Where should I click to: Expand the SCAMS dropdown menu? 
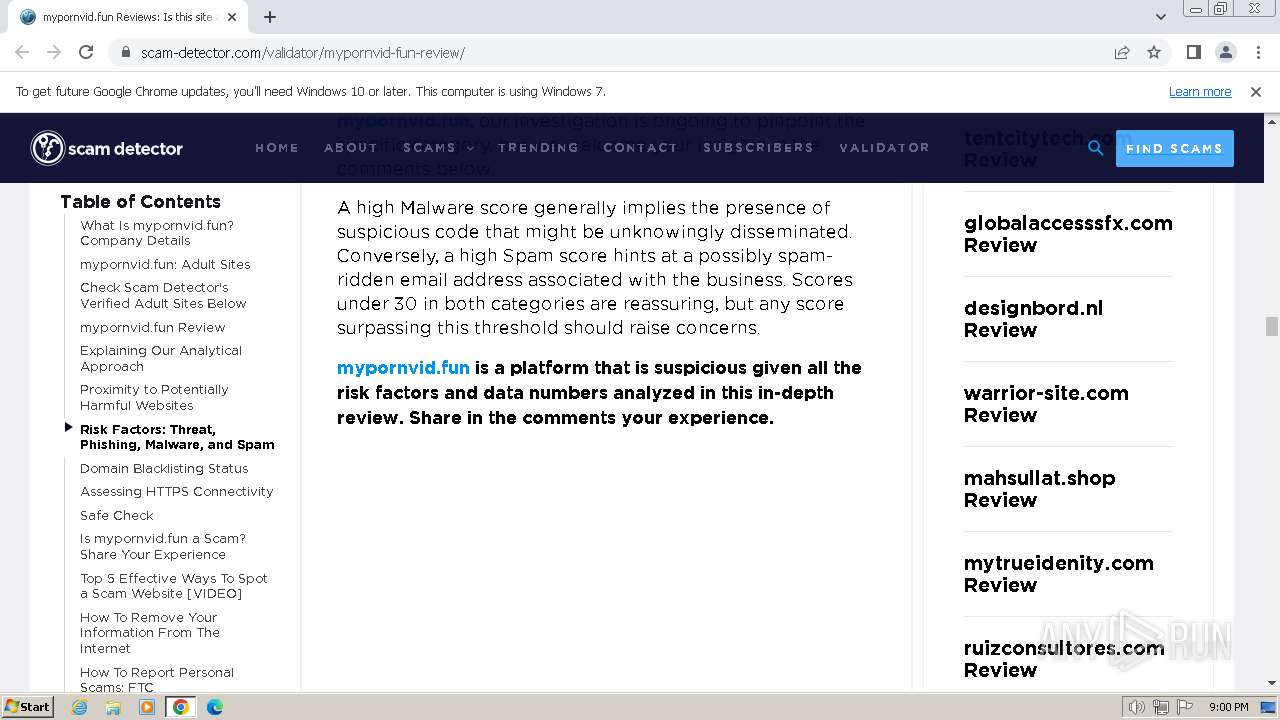pos(438,148)
